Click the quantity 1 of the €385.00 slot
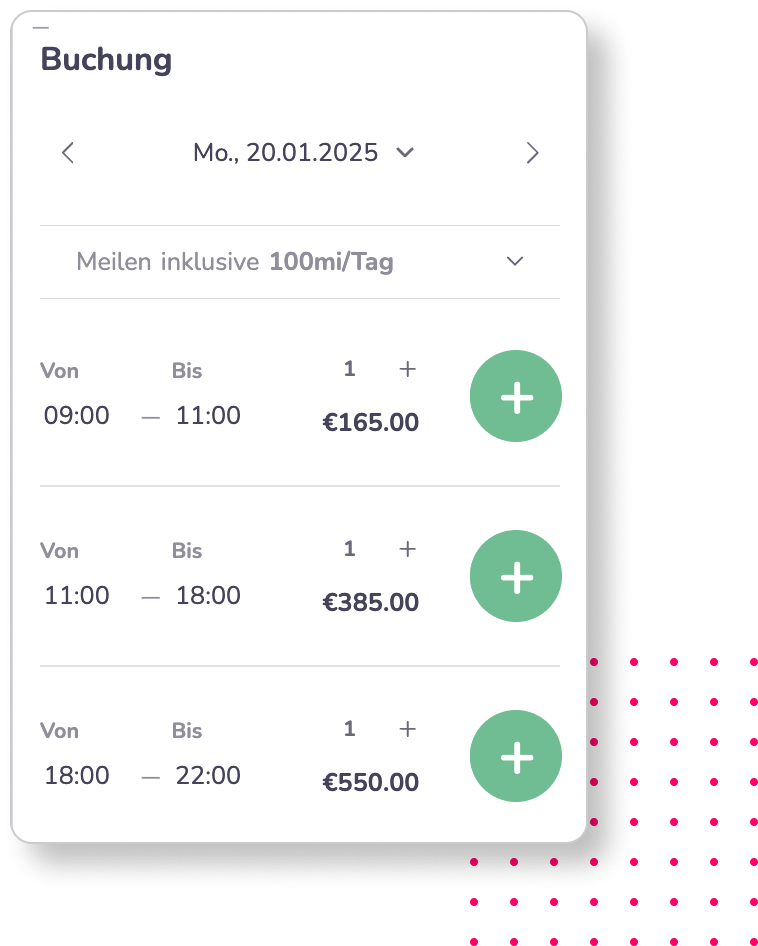Viewport: 758px width, 946px height. coord(349,548)
